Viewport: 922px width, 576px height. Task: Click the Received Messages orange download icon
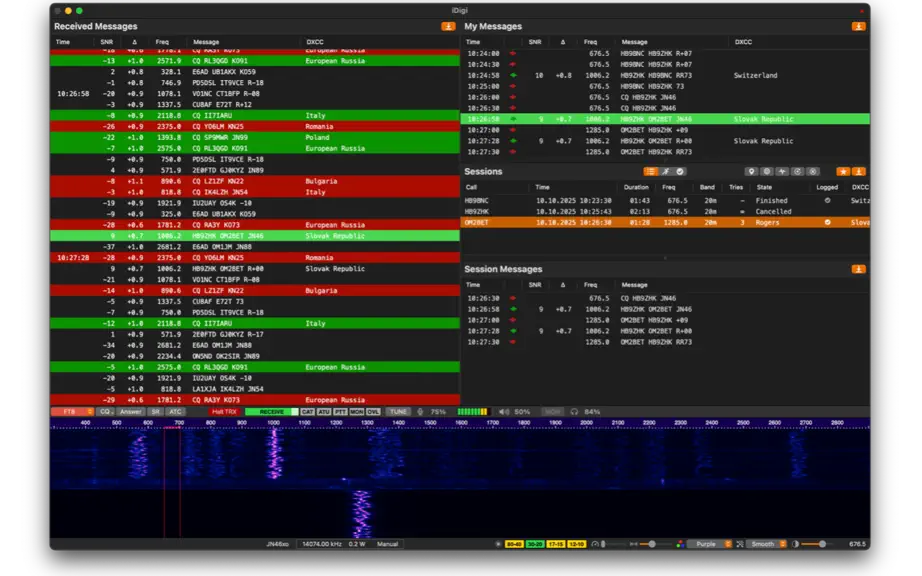(x=448, y=26)
